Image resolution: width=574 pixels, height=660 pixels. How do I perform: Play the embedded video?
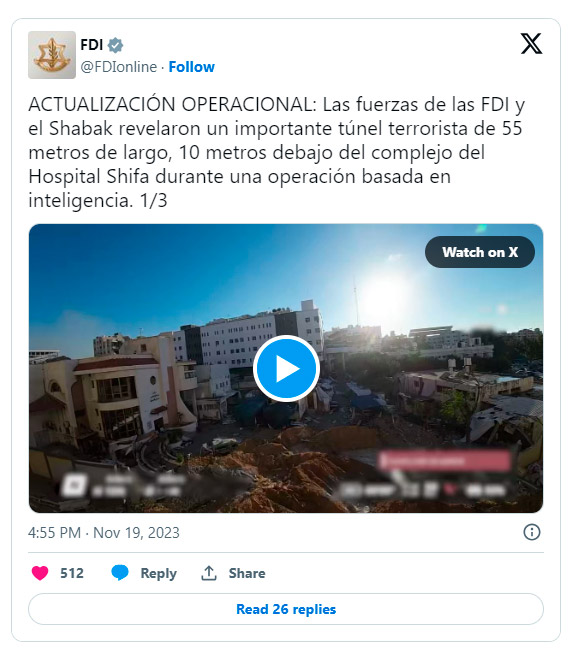pos(286,369)
